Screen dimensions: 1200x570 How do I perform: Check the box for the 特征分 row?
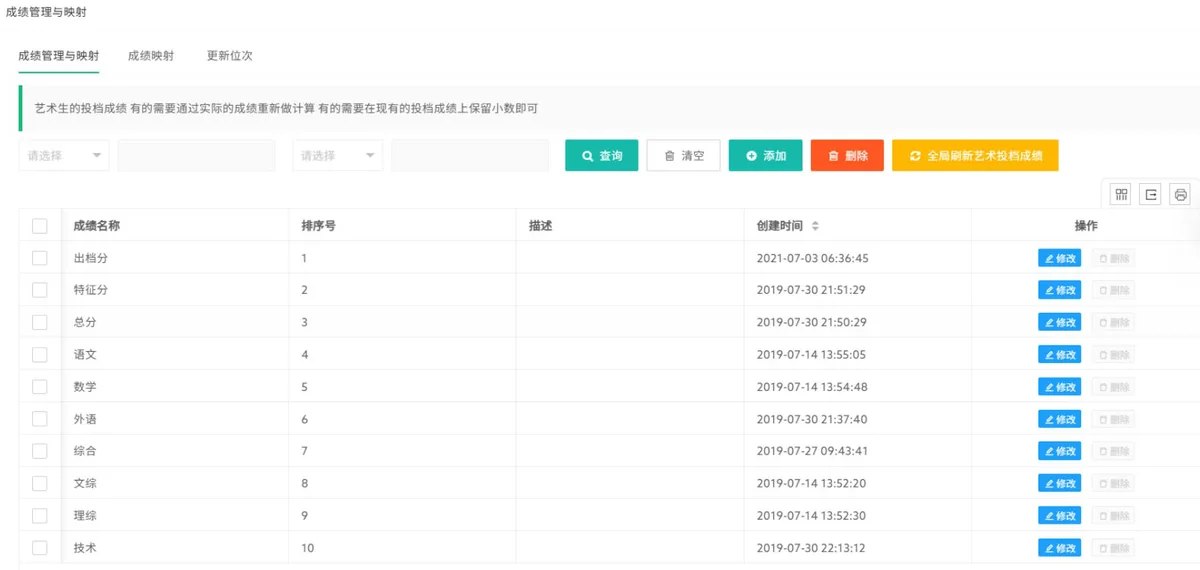click(x=40, y=290)
